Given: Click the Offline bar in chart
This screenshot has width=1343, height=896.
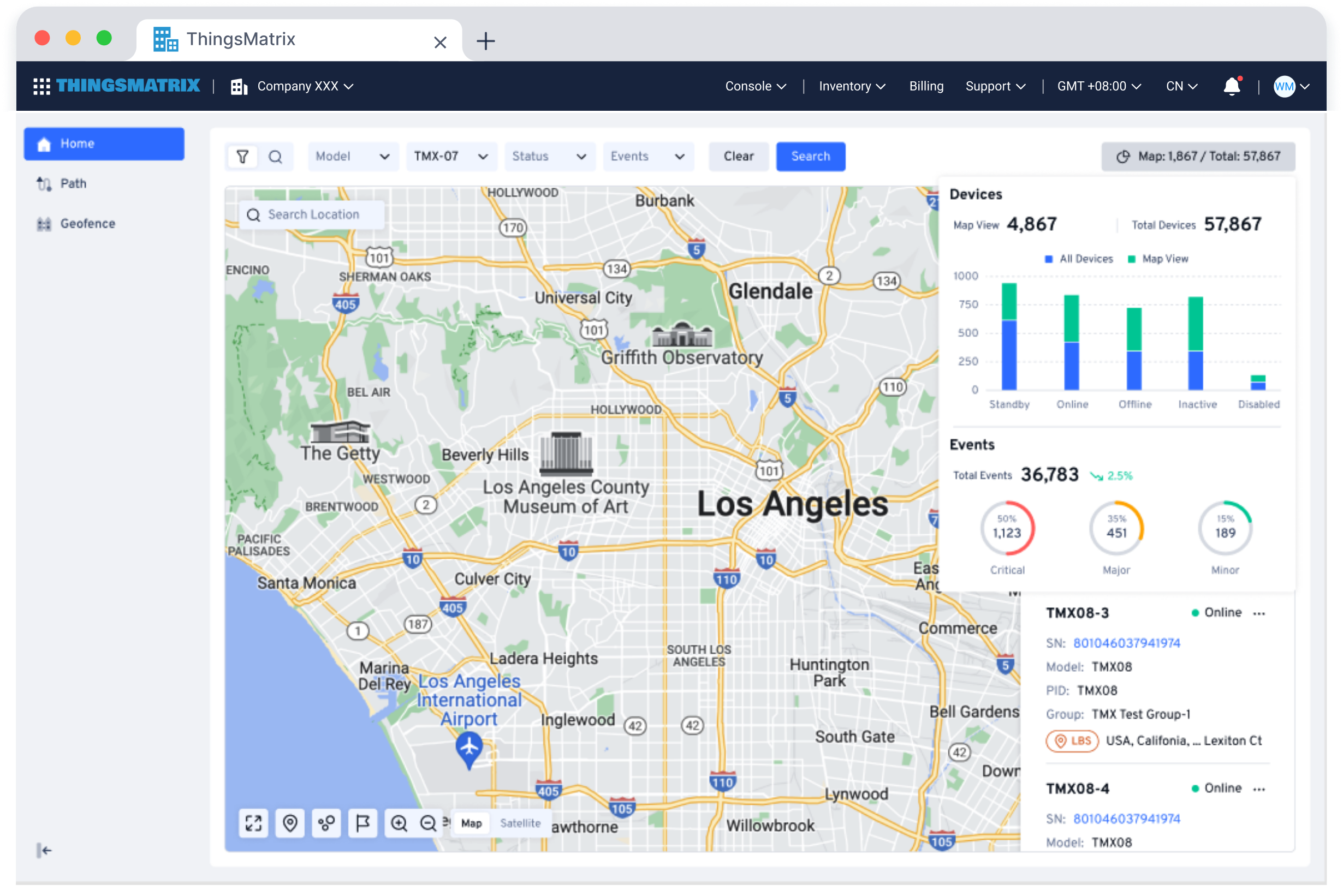Looking at the screenshot, I should tap(1134, 349).
